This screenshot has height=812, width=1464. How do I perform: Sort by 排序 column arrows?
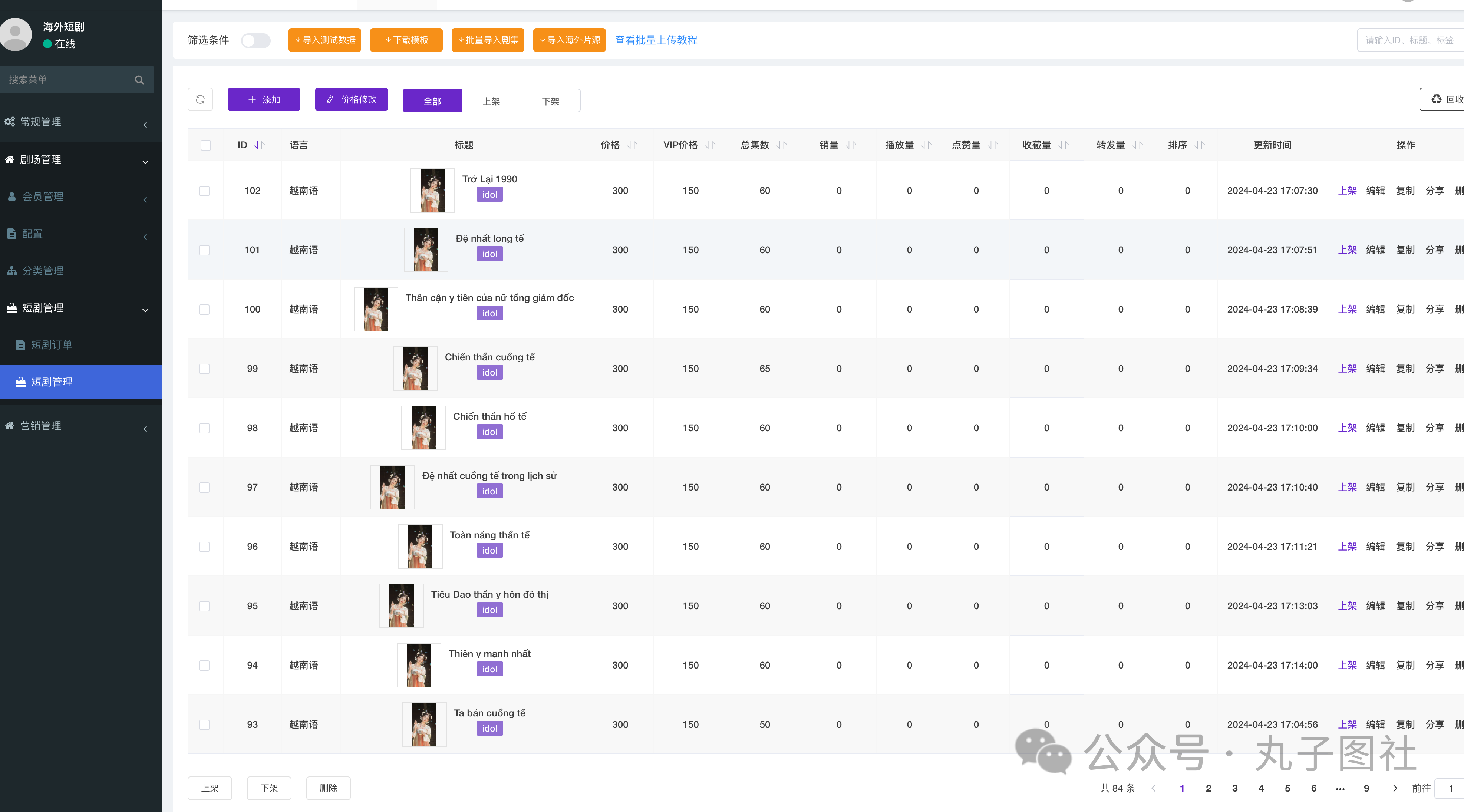(x=1200, y=145)
